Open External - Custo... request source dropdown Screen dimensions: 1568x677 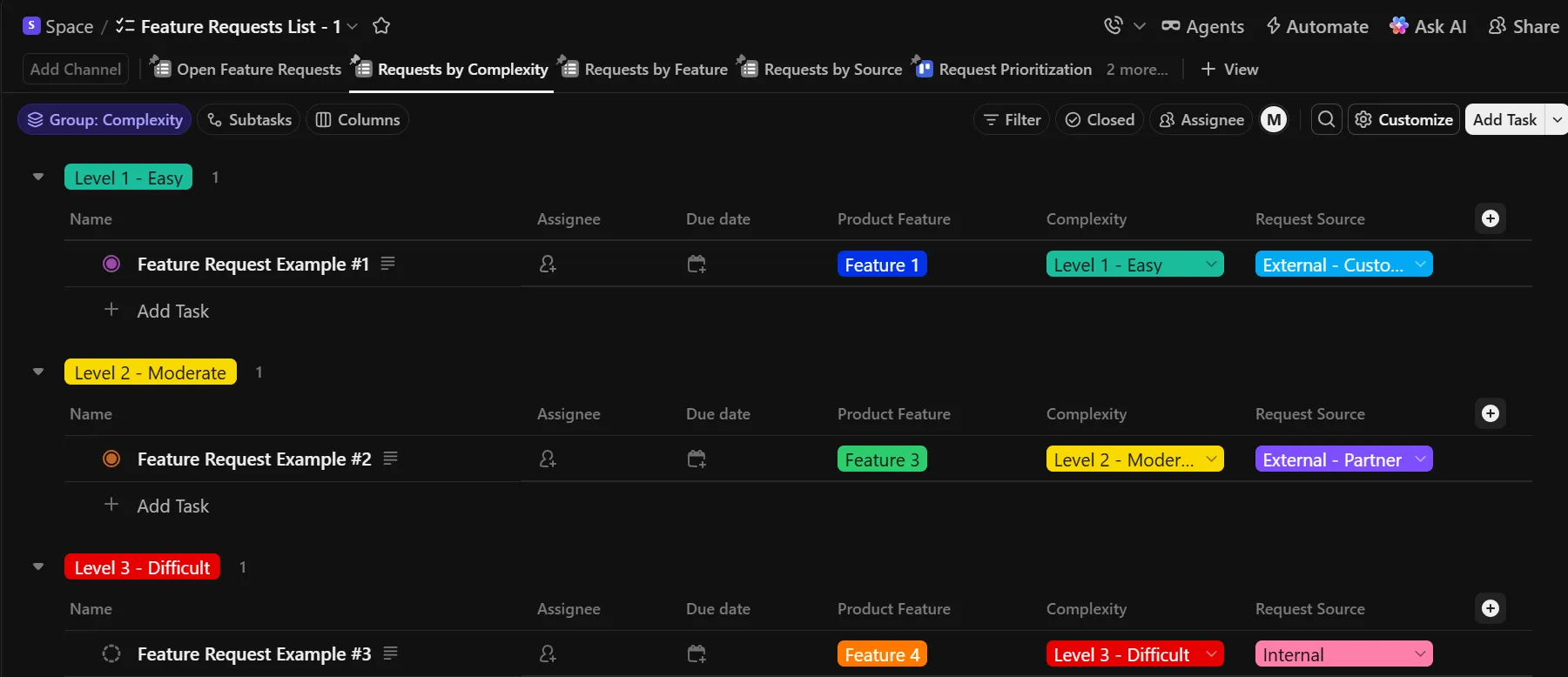point(1344,265)
